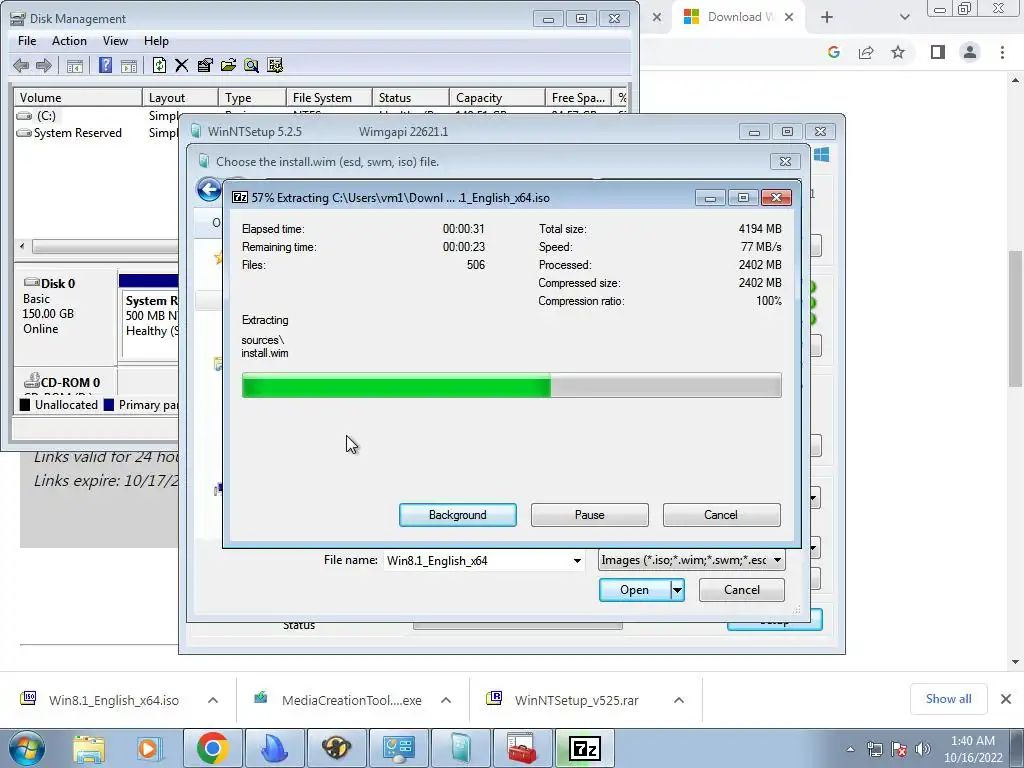Open the Images file type filter dropdown
Viewport: 1024px width, 768px height.
[x=692, y=560]
